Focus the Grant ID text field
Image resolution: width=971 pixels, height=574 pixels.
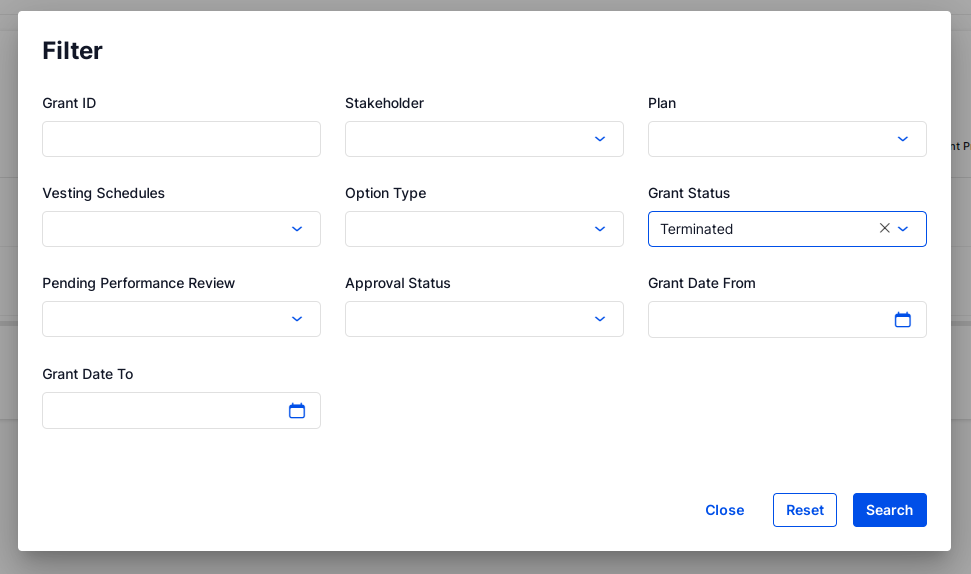pos(181,139)
